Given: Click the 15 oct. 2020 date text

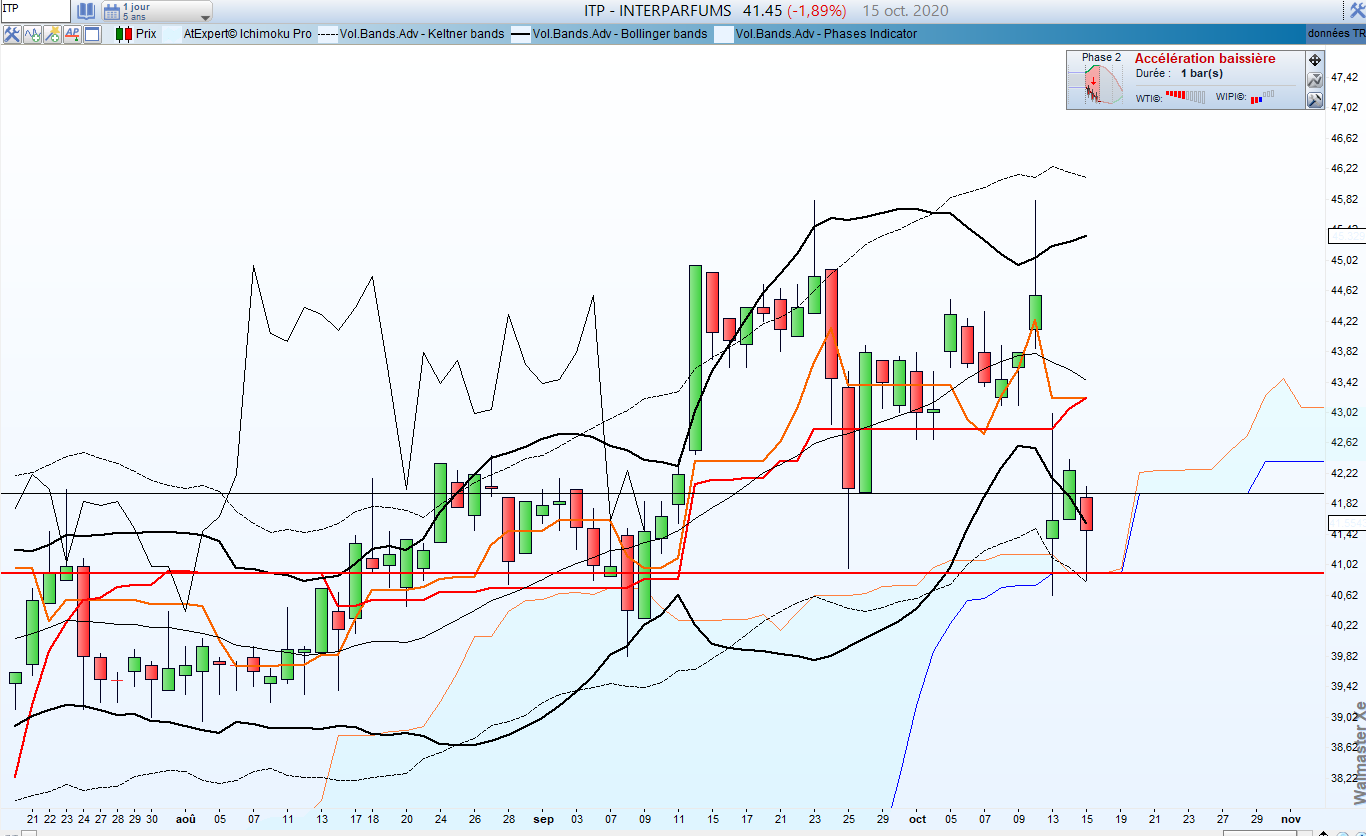Looking at the screenshot, I should coord(904,11).
